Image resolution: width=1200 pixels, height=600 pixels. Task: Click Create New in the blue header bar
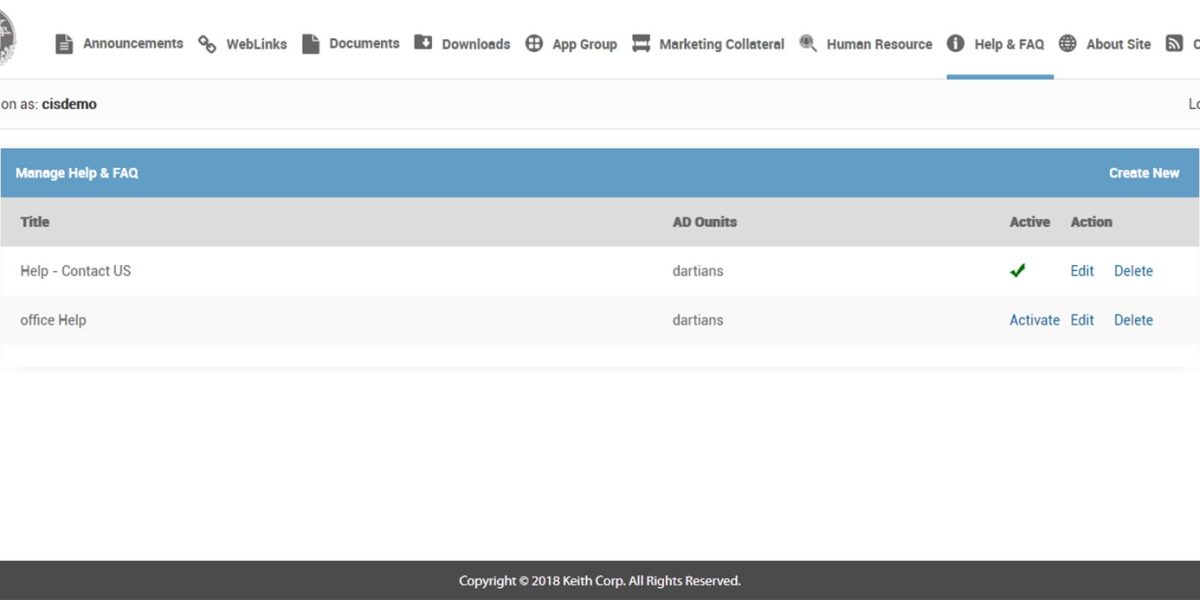pyautogui.click(x=1144, y=172)
